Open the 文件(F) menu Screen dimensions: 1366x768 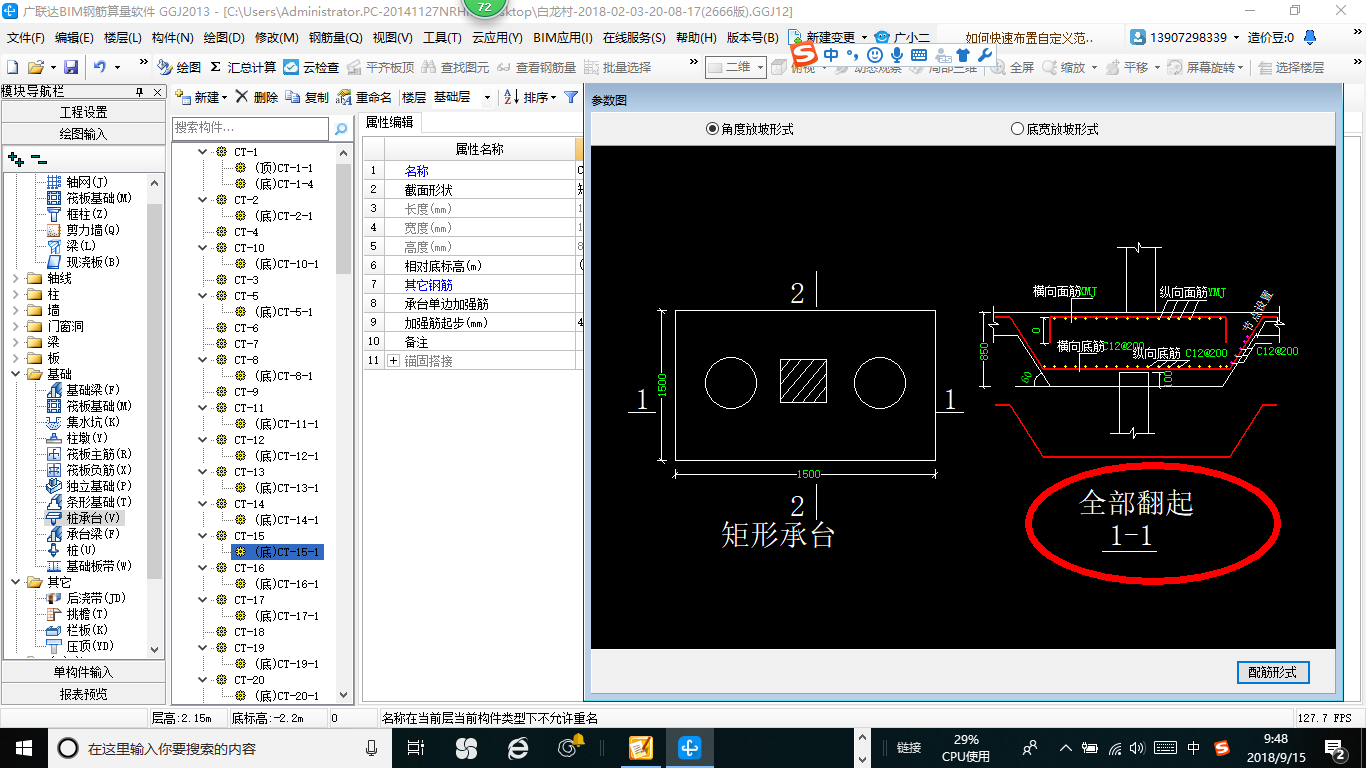[26, 37]
